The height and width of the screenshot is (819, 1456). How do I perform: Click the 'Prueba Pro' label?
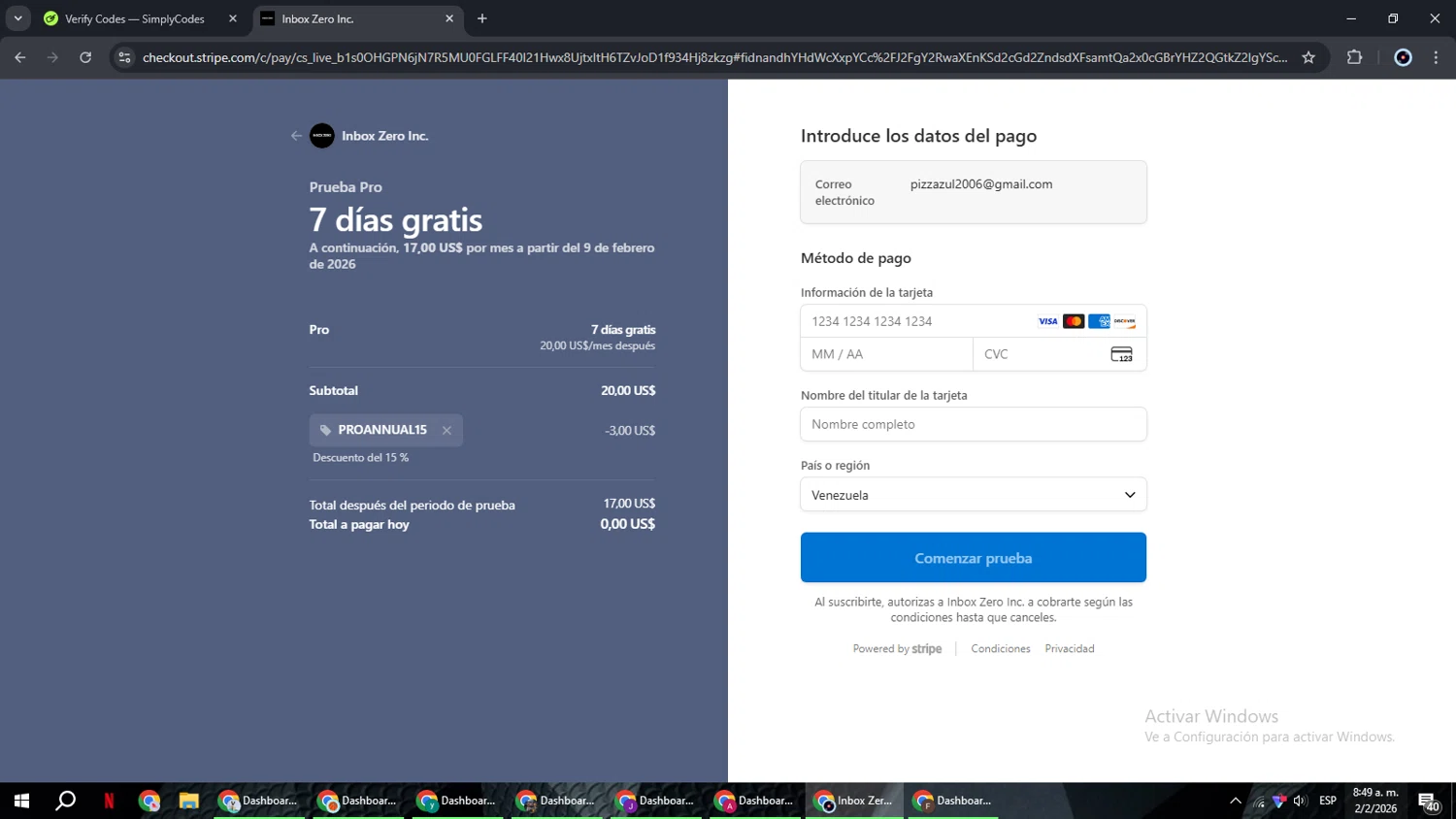(346, 187)
